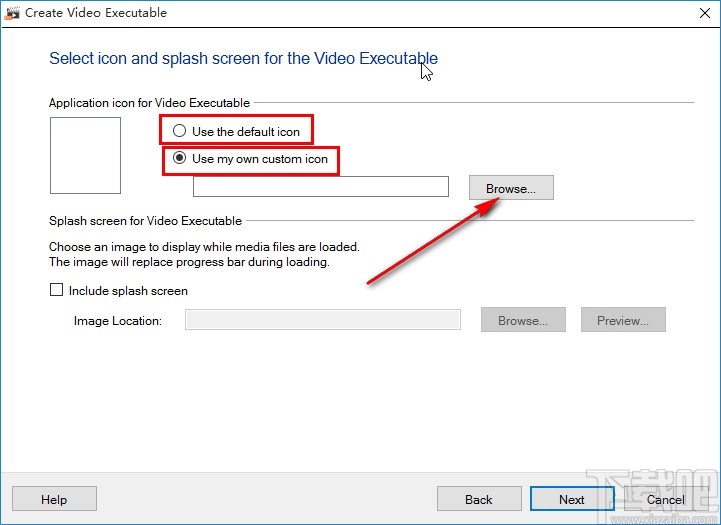
Task: Click the application icon preview box
Action: (85, 155)
